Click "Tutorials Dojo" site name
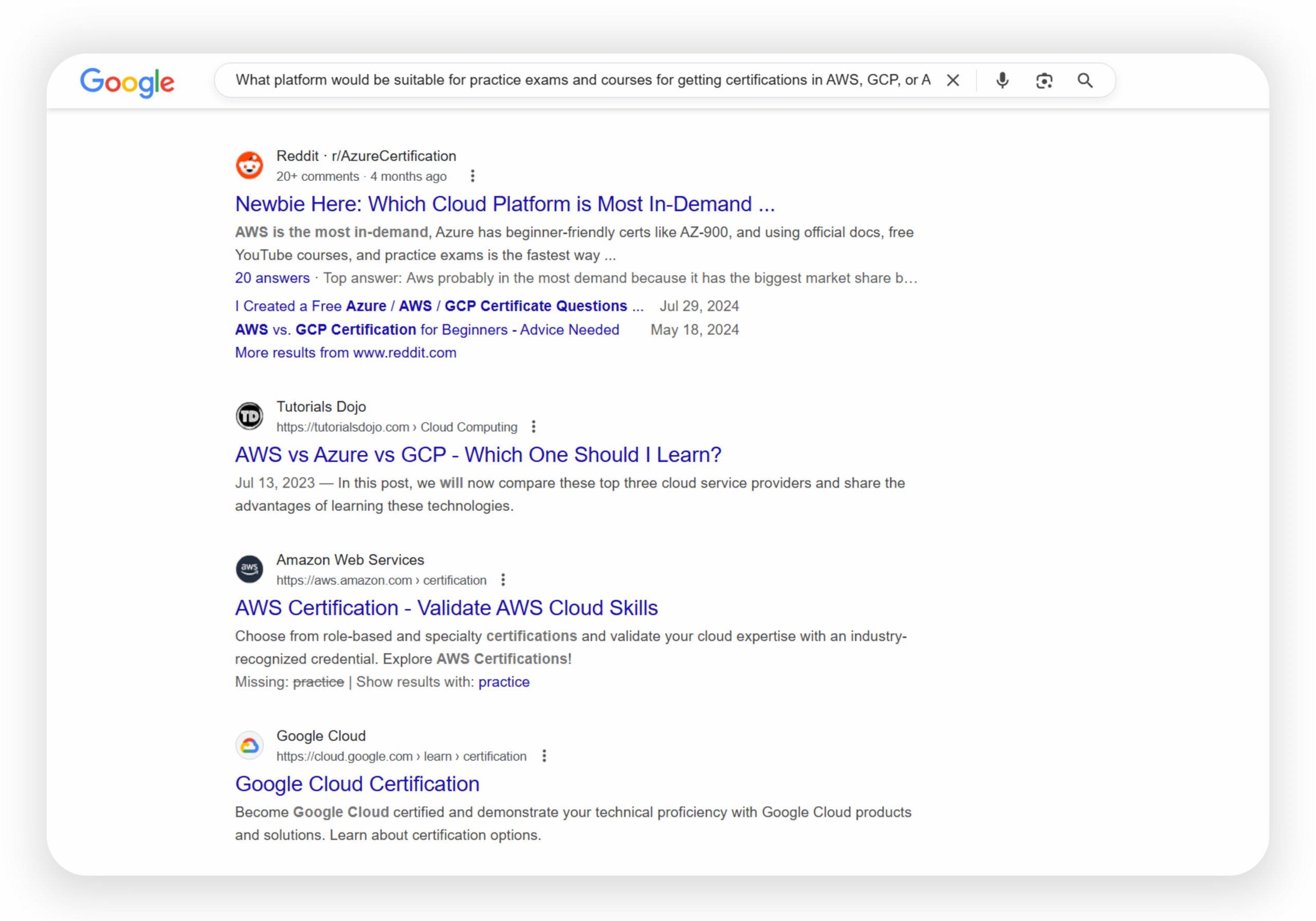The height and width of the screenshot is (921, 1316). pyautogui.click(x=321, y=407)
